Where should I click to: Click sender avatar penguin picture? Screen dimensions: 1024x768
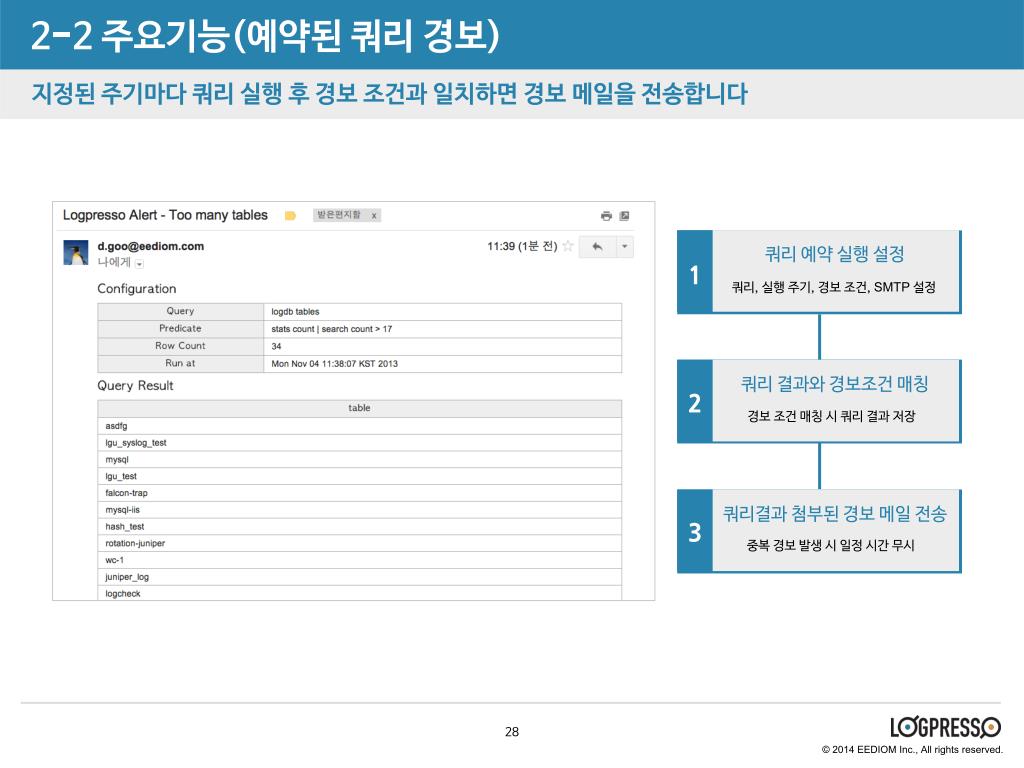[76, 252]
